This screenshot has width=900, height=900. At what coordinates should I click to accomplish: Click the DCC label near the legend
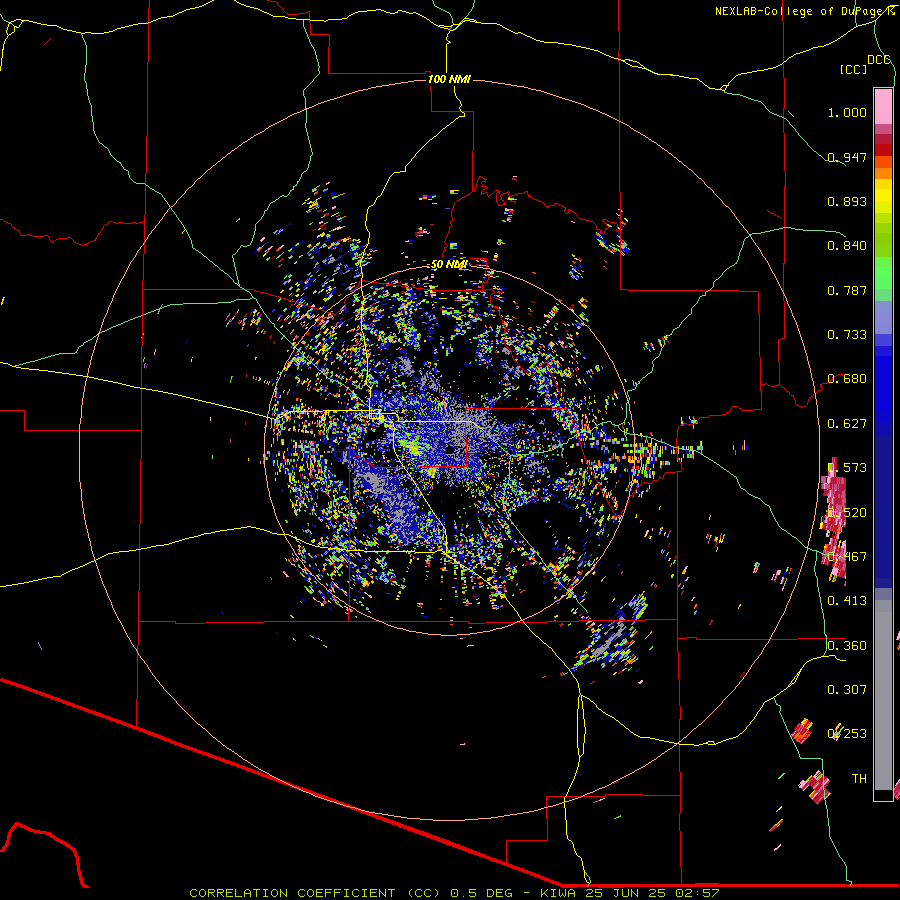(879, 60)
